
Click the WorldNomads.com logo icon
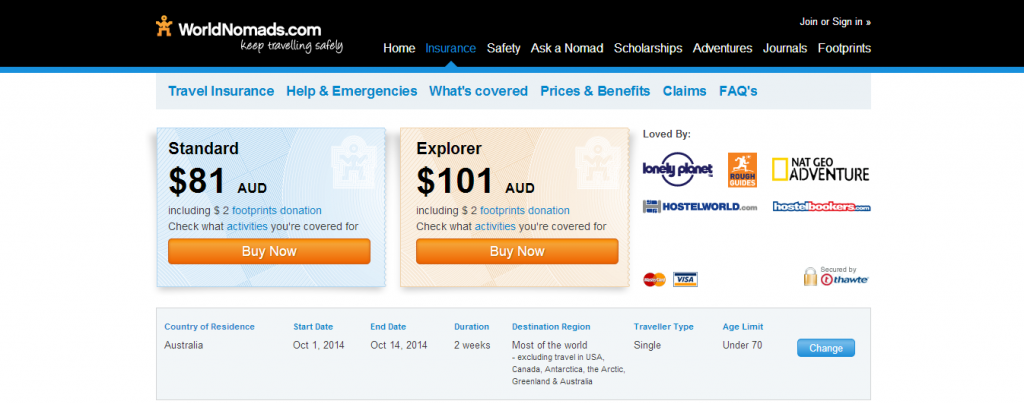[164, 27]
